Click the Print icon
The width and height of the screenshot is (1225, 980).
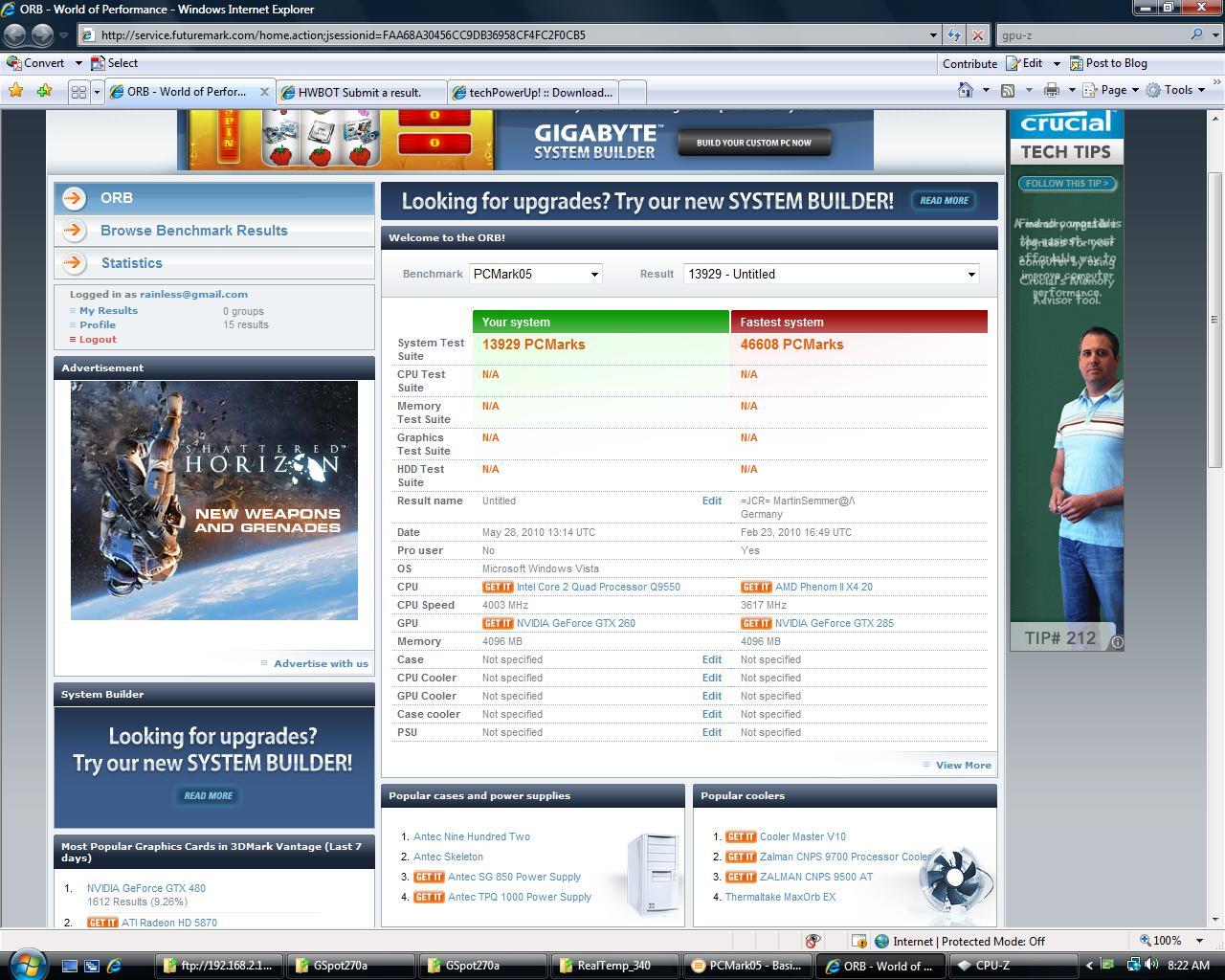[1052, 90]
